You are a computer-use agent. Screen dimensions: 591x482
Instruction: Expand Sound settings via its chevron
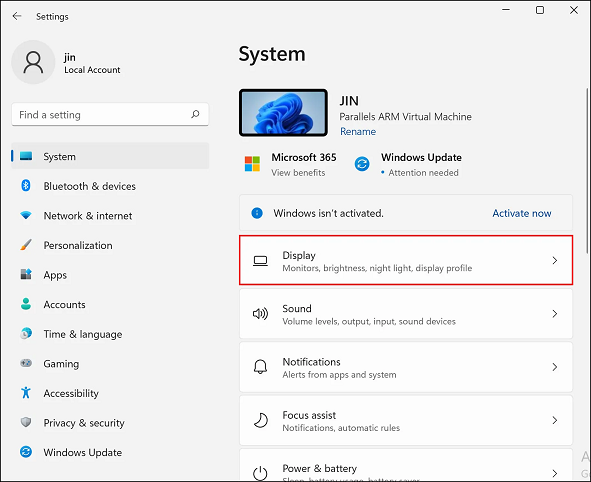point(554,314)
